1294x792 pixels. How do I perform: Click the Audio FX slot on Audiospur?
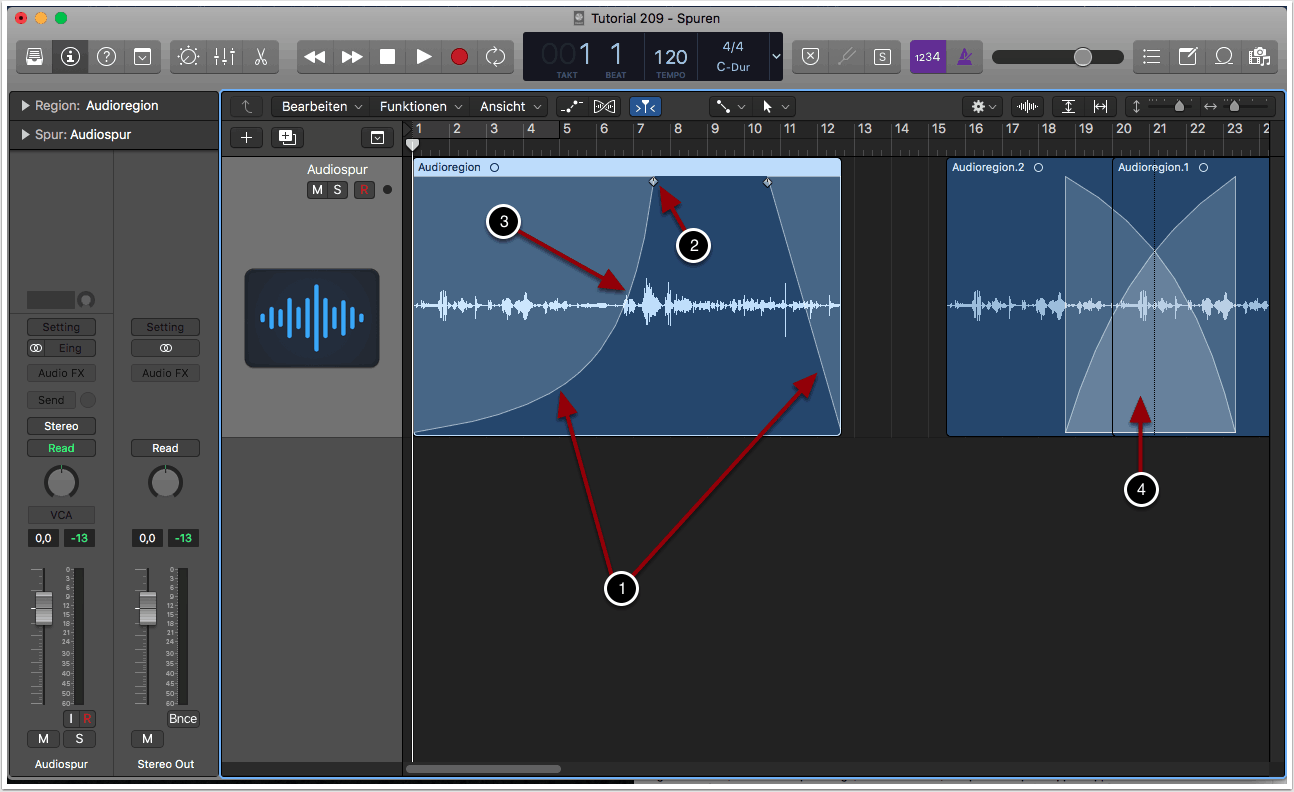coord(61,373)
